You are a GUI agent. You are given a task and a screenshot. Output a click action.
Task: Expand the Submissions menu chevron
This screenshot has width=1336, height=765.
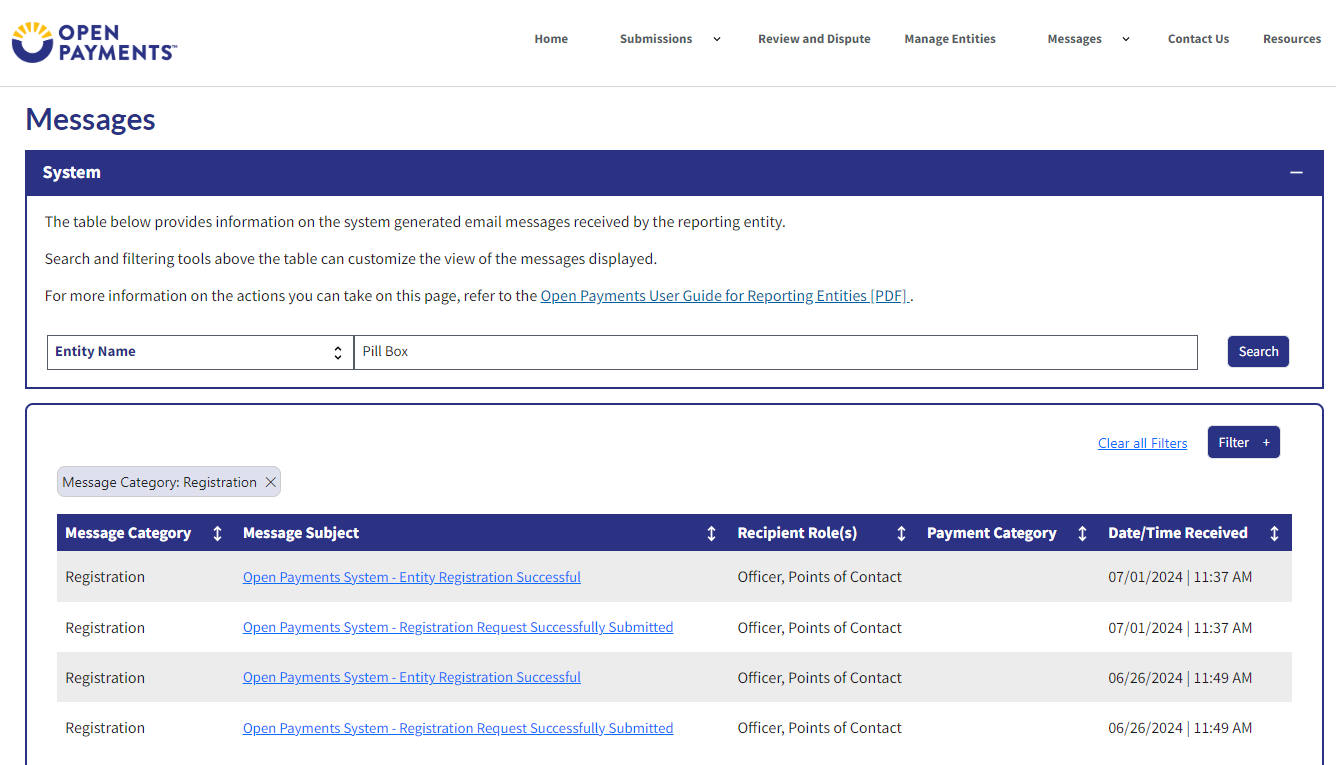point(716,39)
